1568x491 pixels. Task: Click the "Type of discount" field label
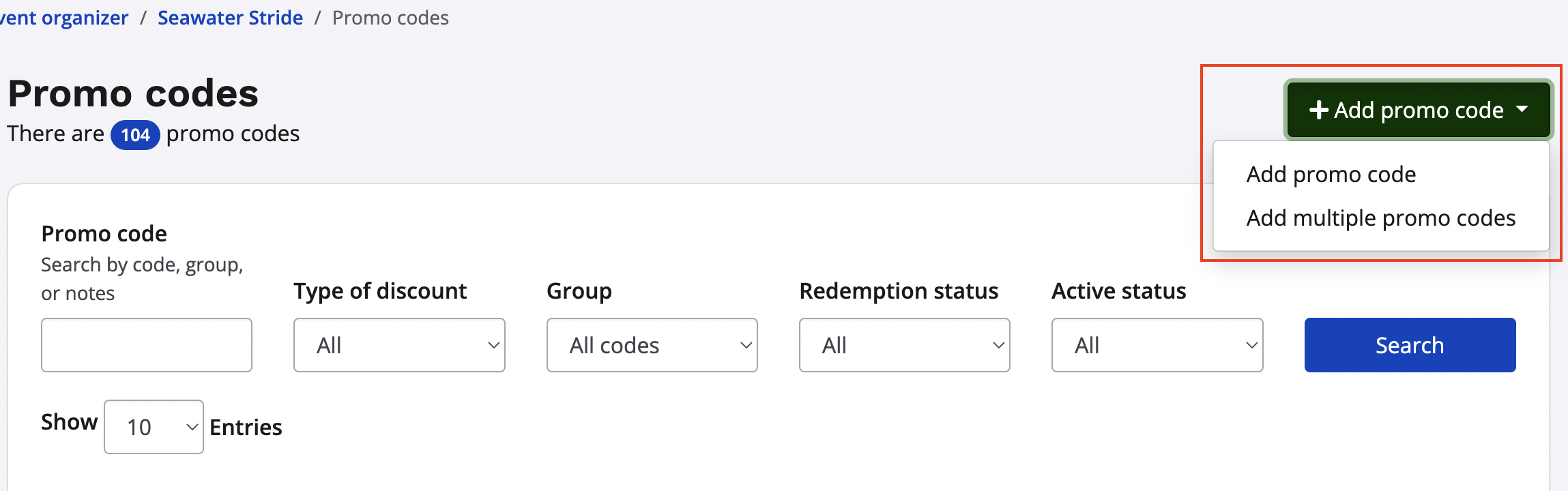380,291
